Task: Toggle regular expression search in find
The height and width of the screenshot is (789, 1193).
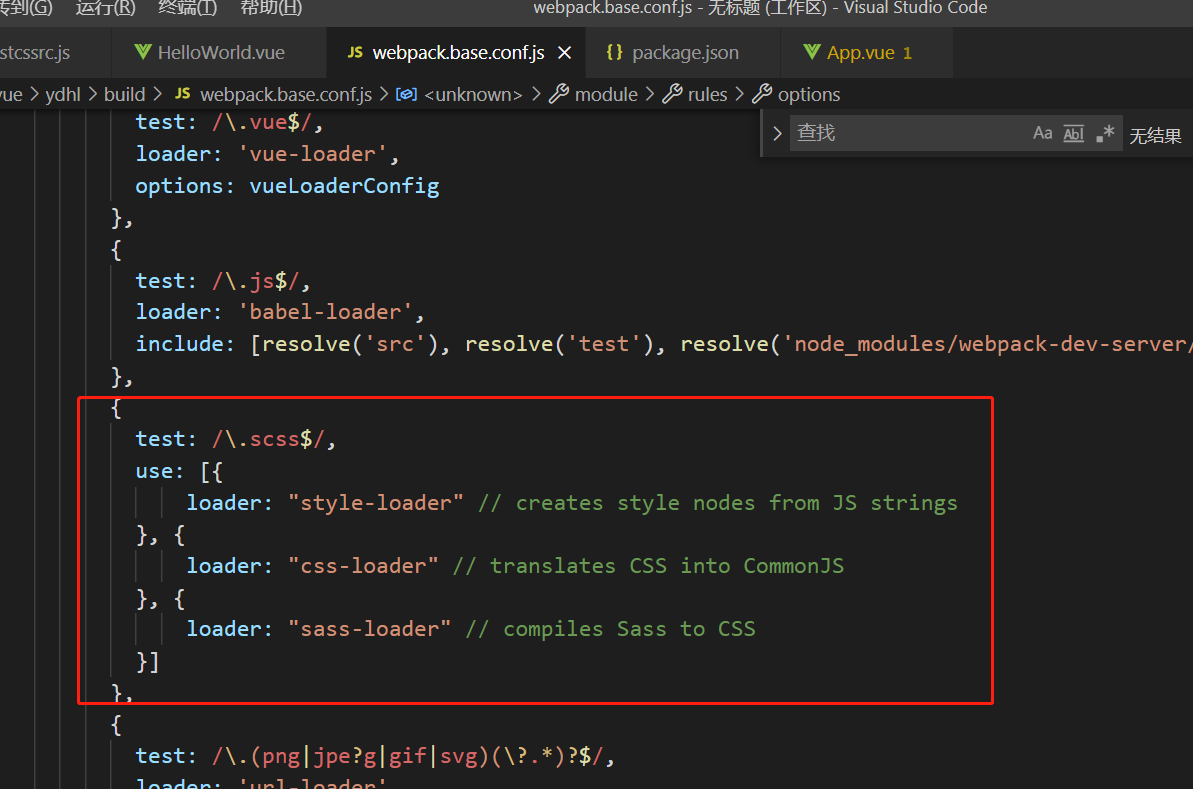Action: 1105,133
